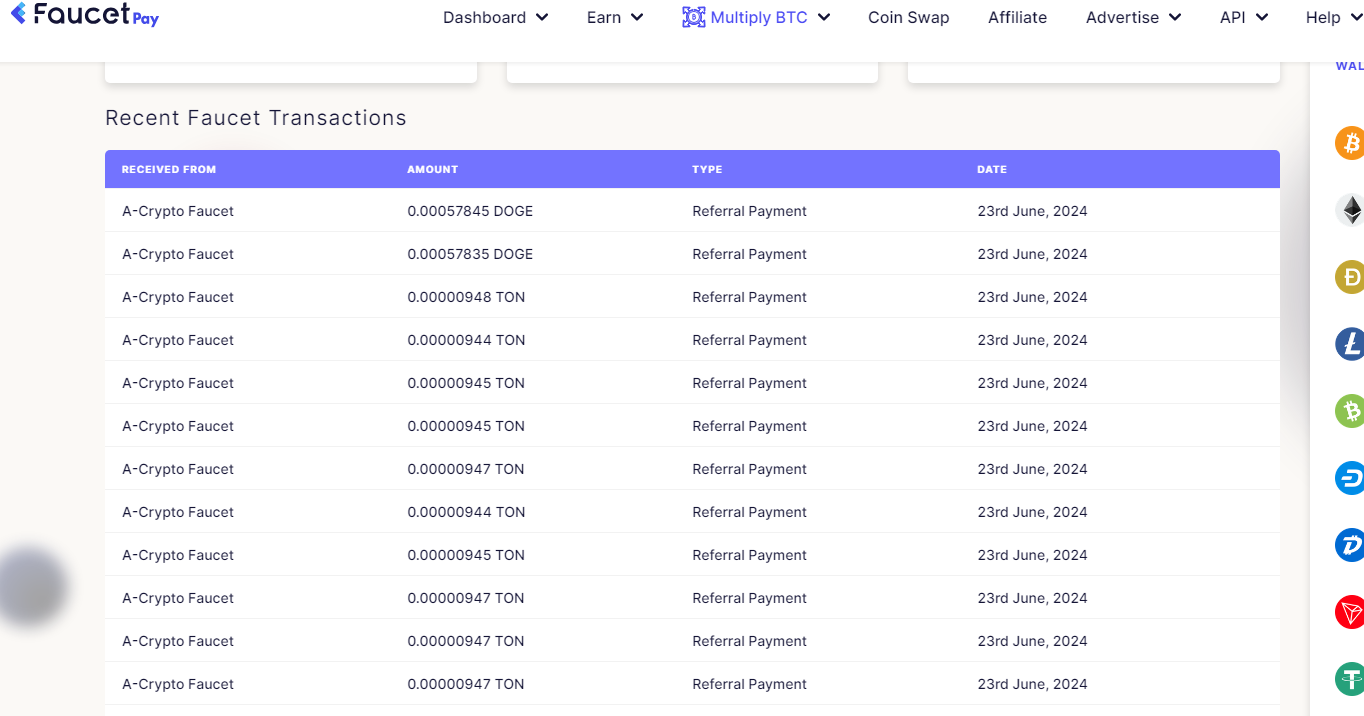
Task: Select the green Bitcoin Cash icon
Action: (1350, 411)
